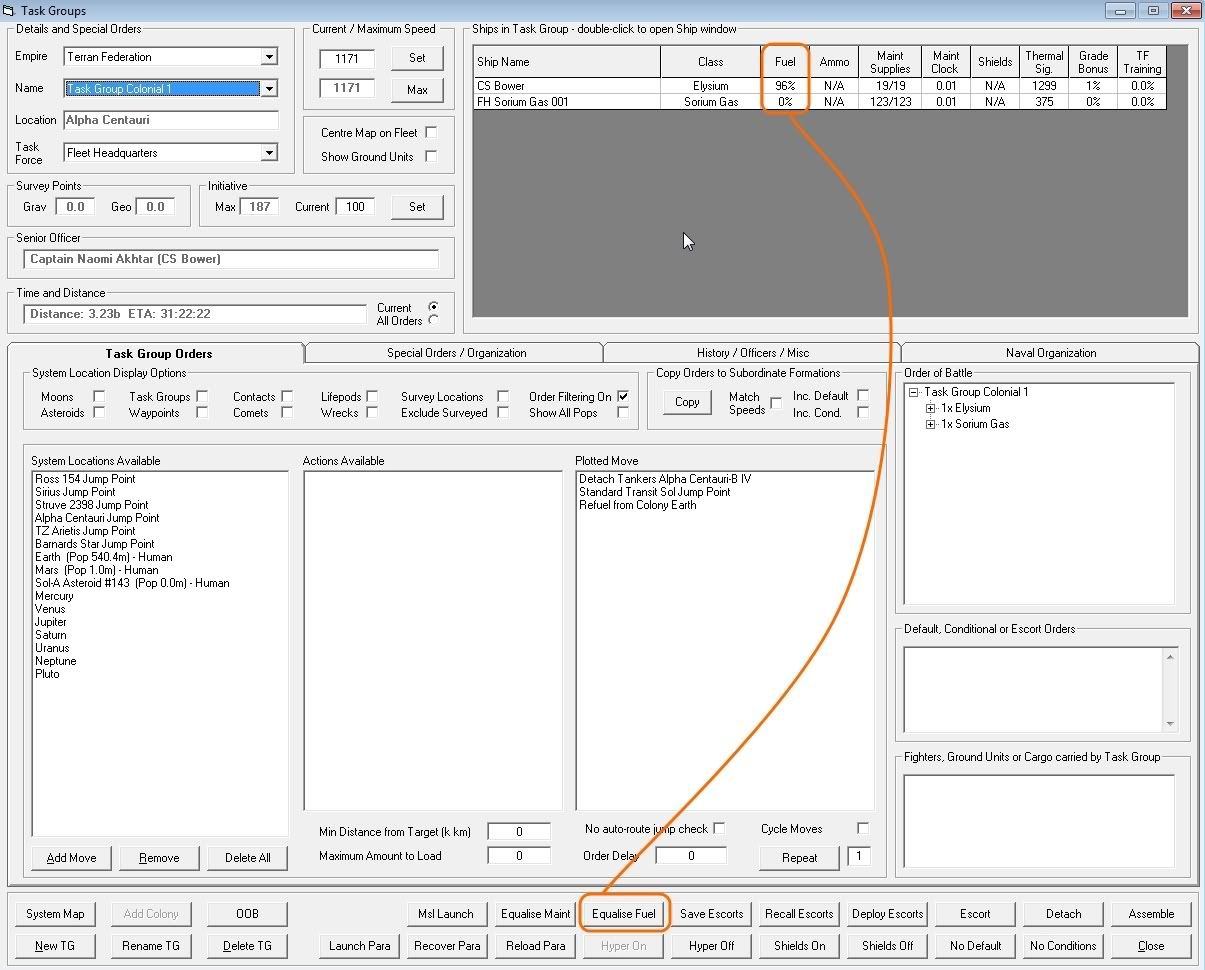Enable Centre Map on Fleet checkbox
Image resolution: width=1205 pixels, height=970 pixels.
point(431,132)
